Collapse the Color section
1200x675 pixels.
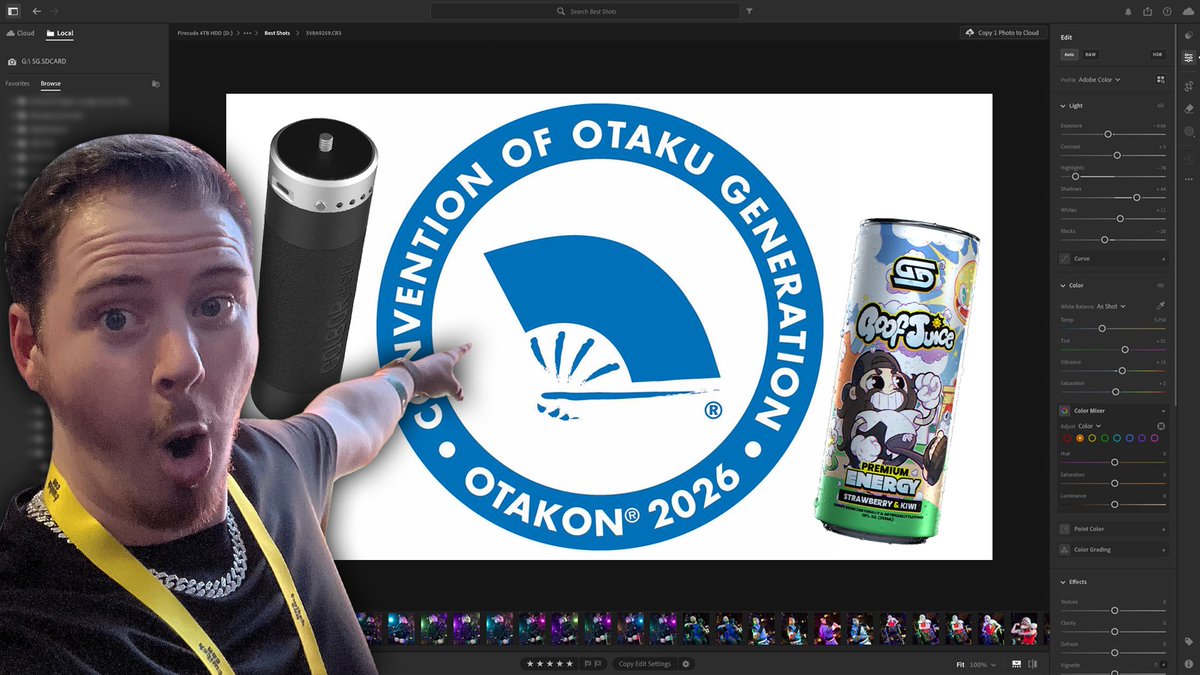click(x=1064, y=285)
